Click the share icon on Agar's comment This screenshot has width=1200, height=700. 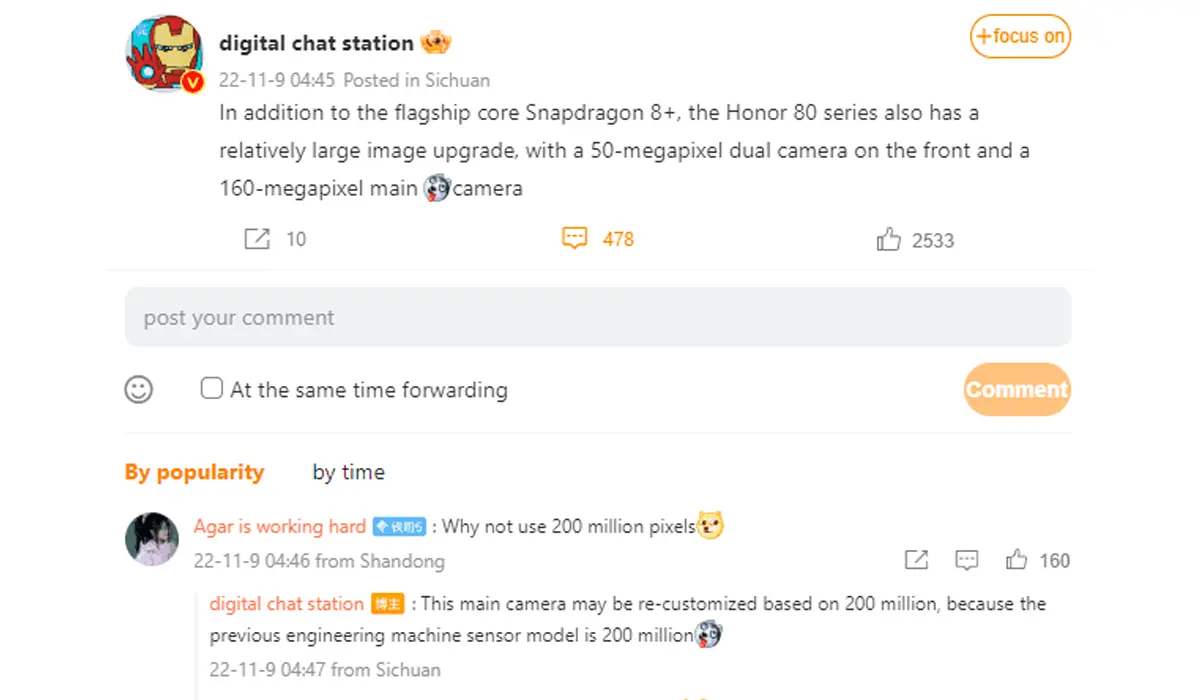[916, 560]
